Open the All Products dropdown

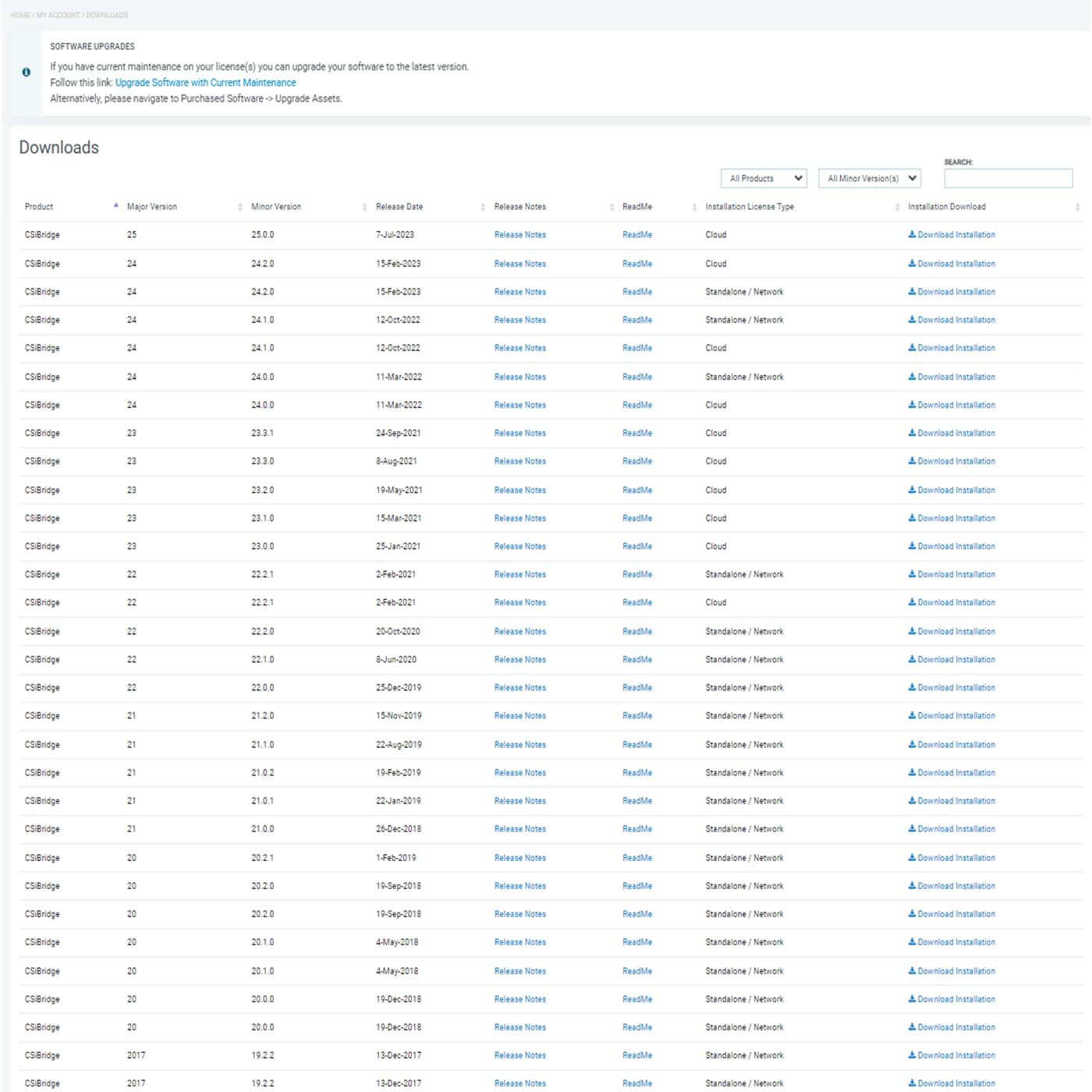click(764, 178)
